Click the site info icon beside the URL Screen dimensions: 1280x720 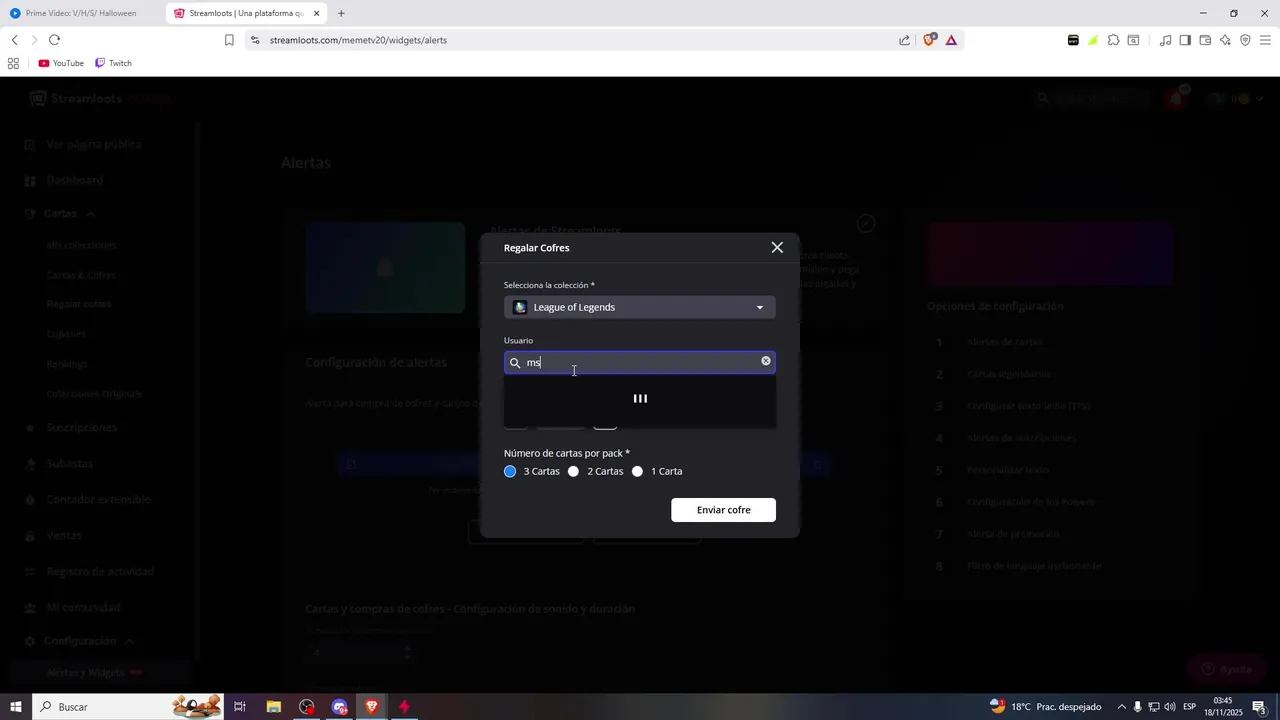pos(255,40)
